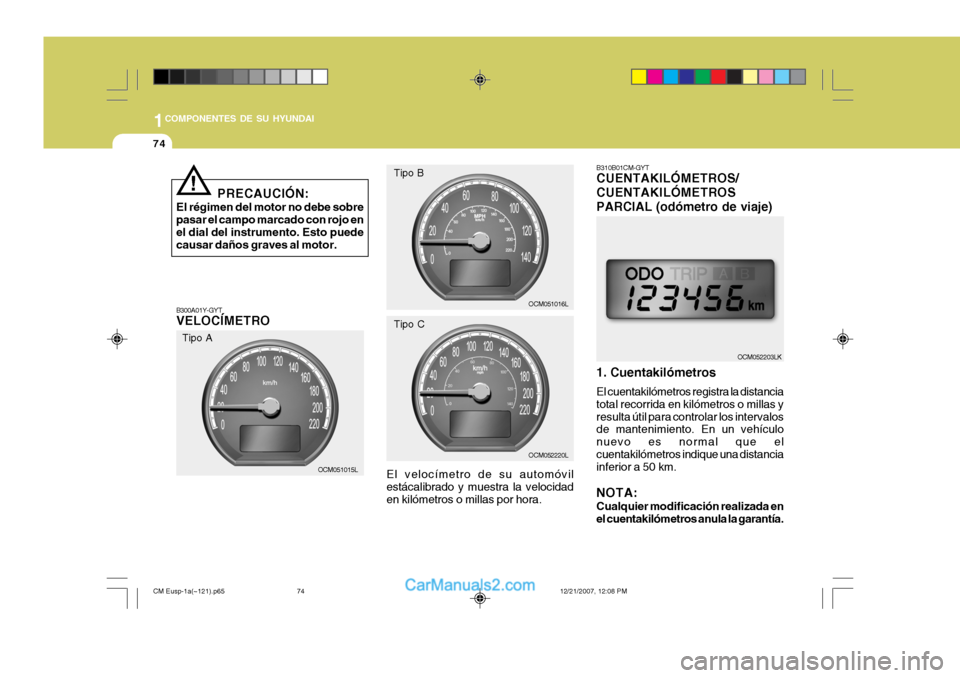Click the registration crosshair at top center
960x678 pixels.
[480, 80]
